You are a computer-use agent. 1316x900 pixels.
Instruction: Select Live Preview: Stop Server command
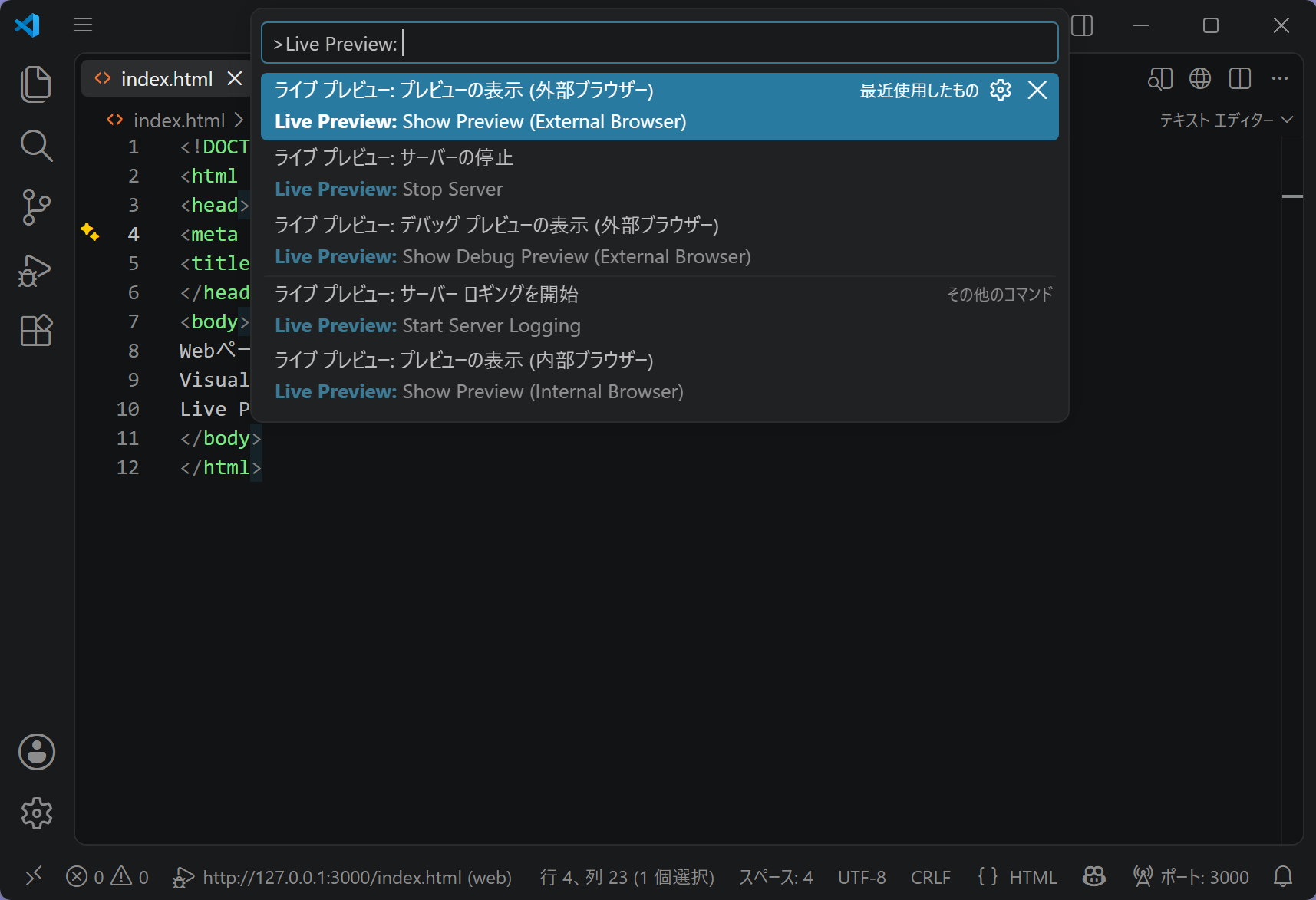[660, 173]
